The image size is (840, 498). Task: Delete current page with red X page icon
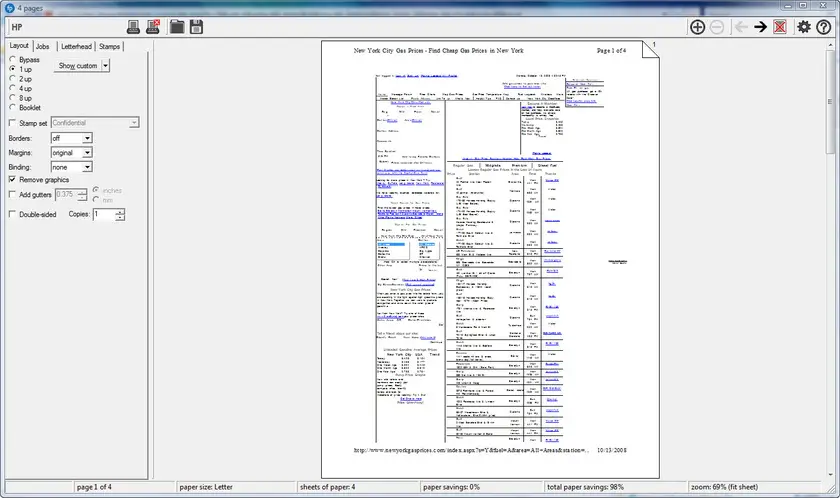pyautogui.click(x=780, y=27)
